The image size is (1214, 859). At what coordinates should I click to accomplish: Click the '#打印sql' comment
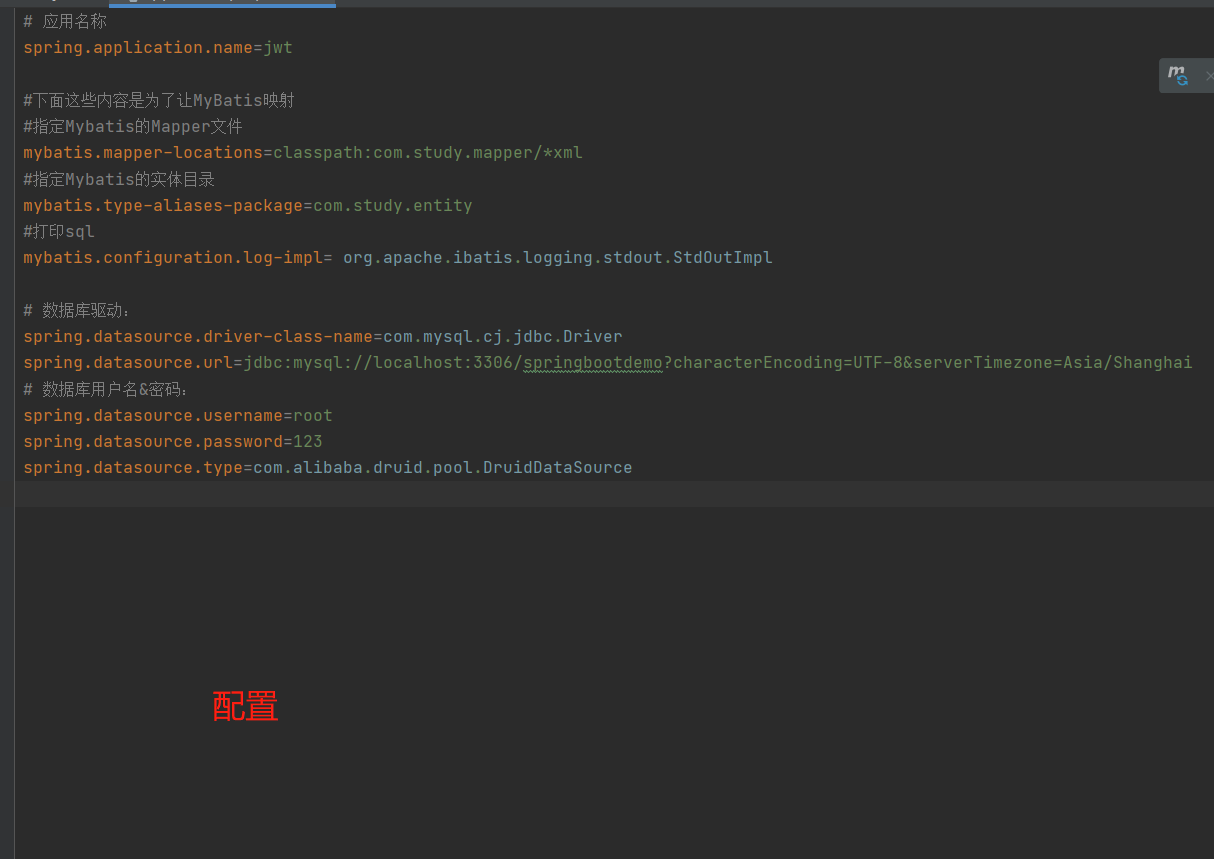point(59,231)
